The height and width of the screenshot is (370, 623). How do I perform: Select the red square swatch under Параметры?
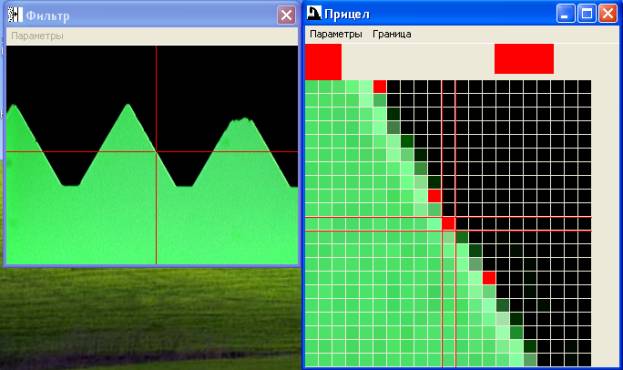click(x=323, y=62)
